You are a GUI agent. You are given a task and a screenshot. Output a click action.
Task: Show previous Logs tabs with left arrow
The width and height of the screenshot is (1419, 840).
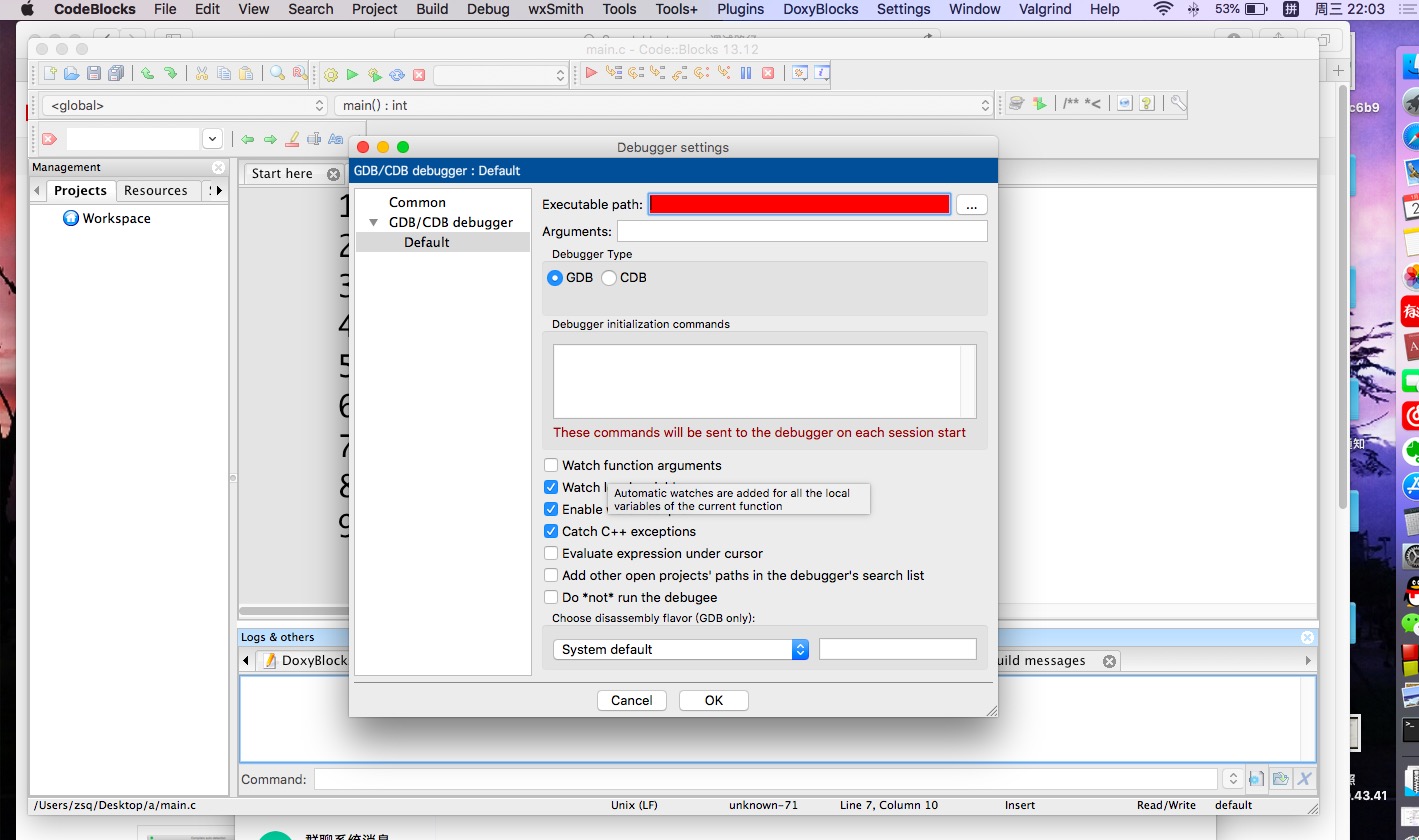[246, 660]
